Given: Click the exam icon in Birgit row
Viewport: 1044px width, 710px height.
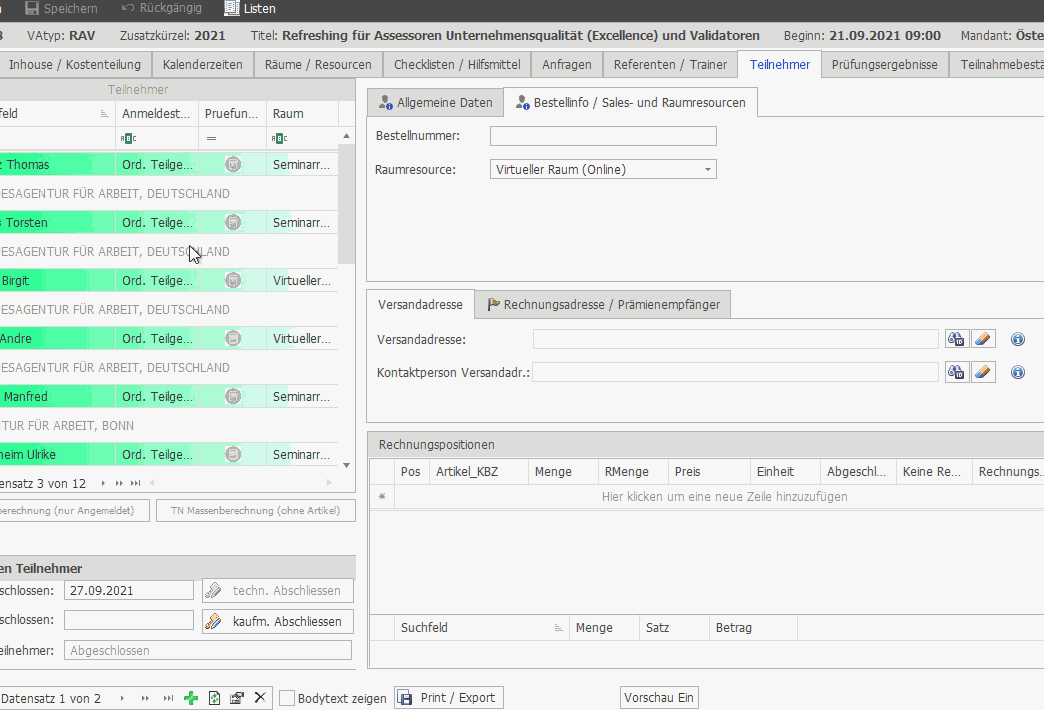Looking at the screenshot, I should [x=233, y=280].
